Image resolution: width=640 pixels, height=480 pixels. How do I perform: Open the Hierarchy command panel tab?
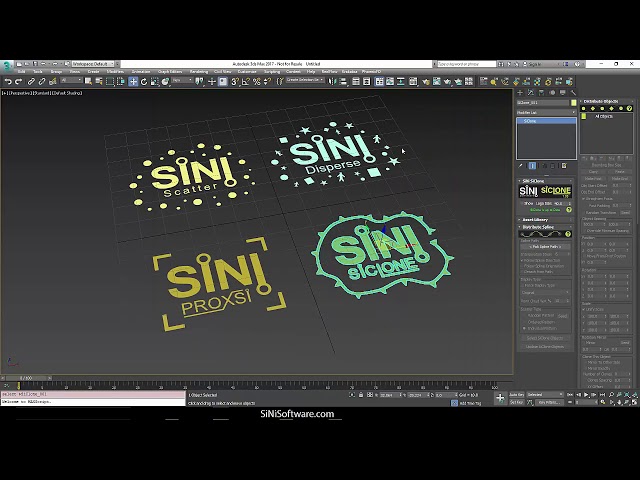(541, 93)
